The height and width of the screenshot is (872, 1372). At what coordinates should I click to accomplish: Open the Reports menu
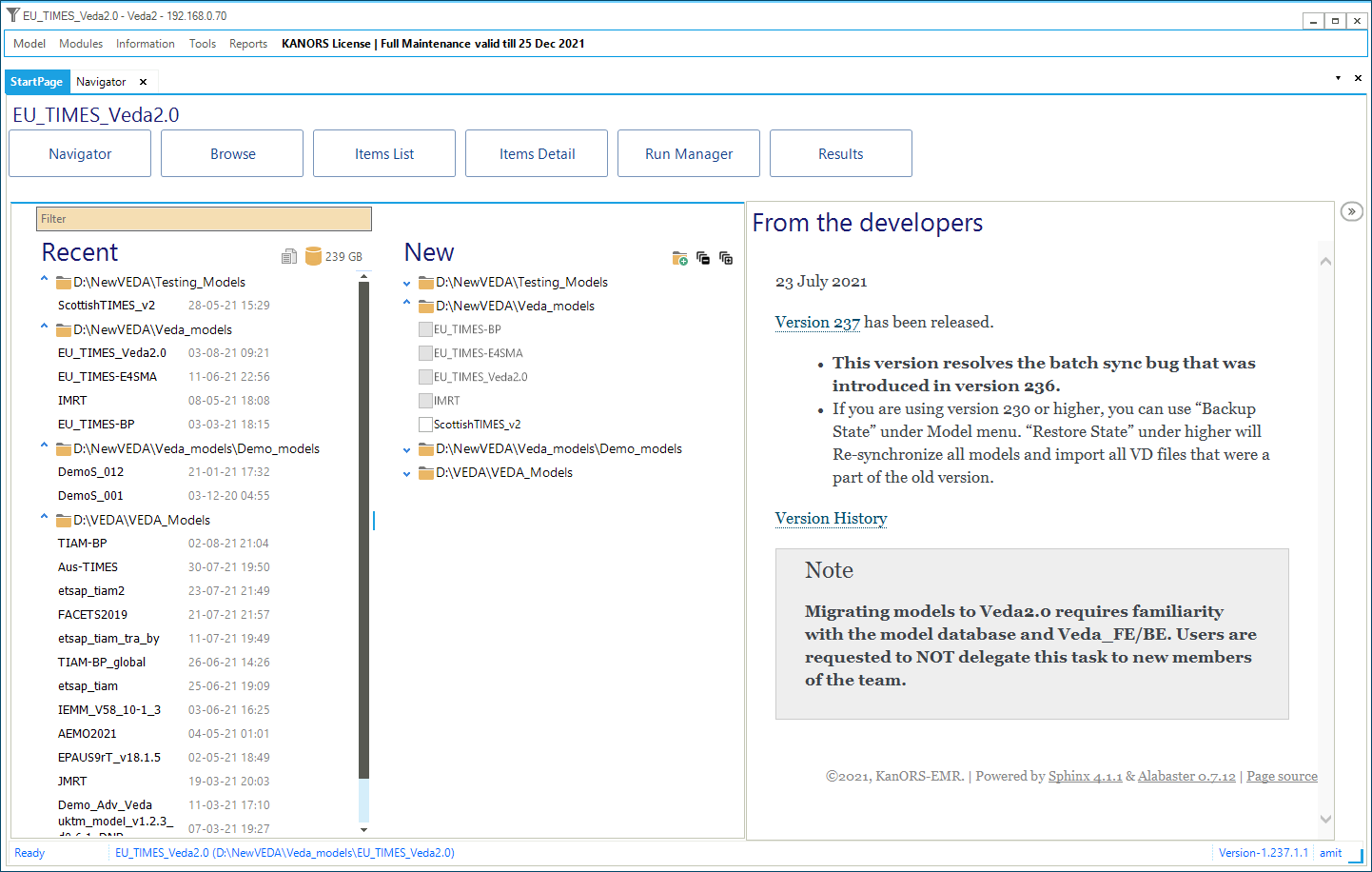click(248, 44)
